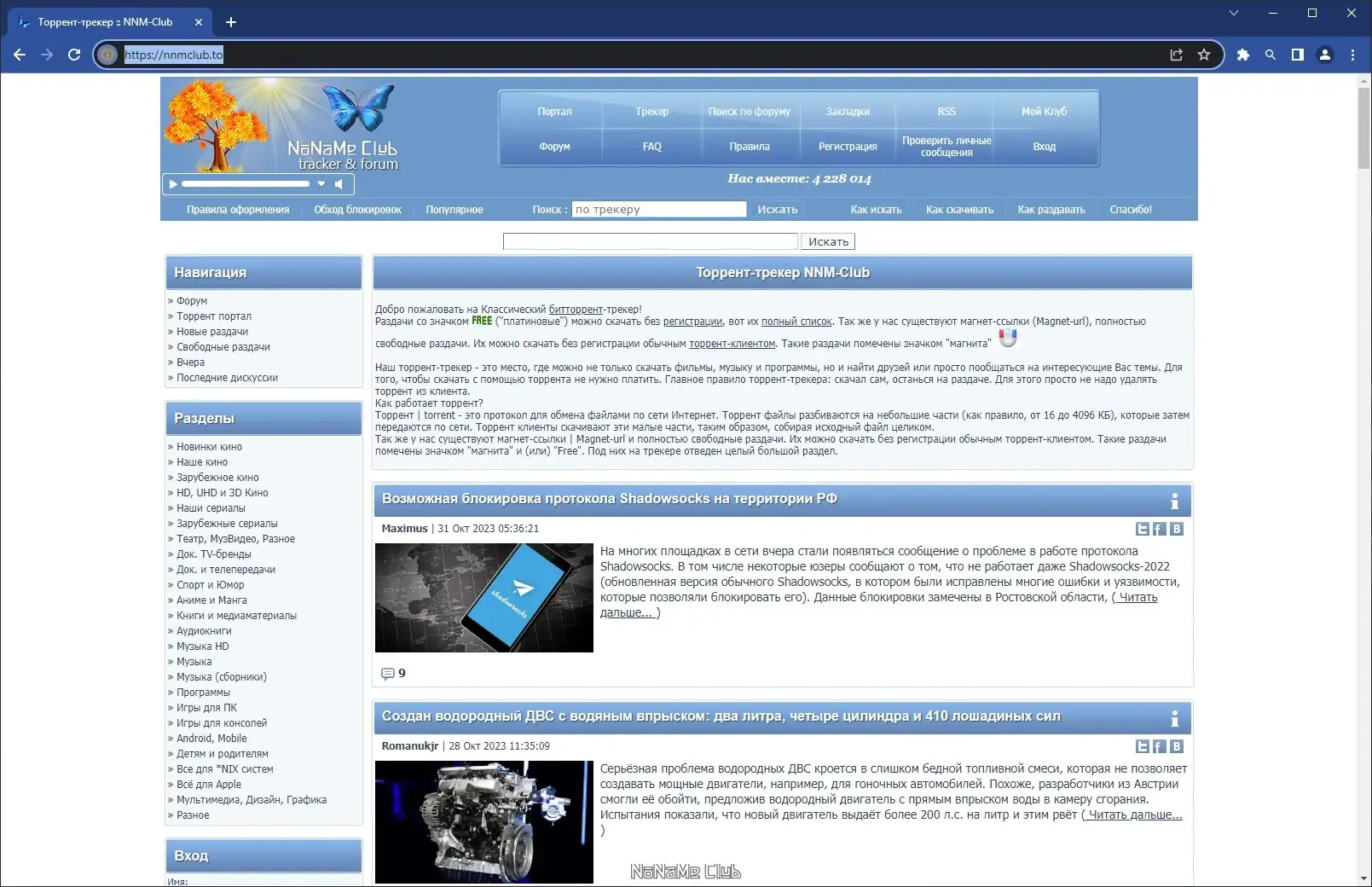Open info icon for Shadowsocks article
This screenshot has width=1372, height=887.
[1174, 501]
